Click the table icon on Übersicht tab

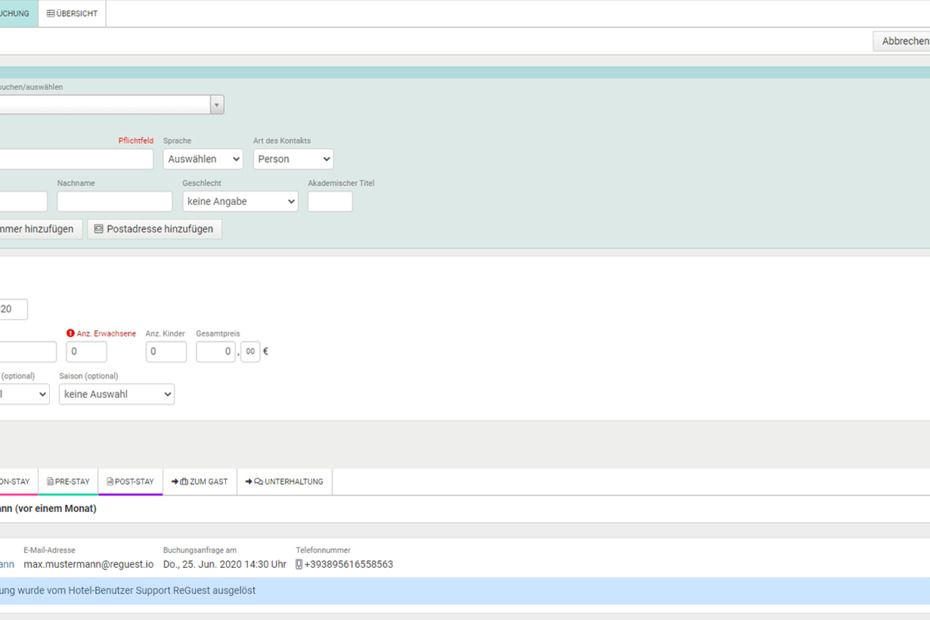[50, 14]
